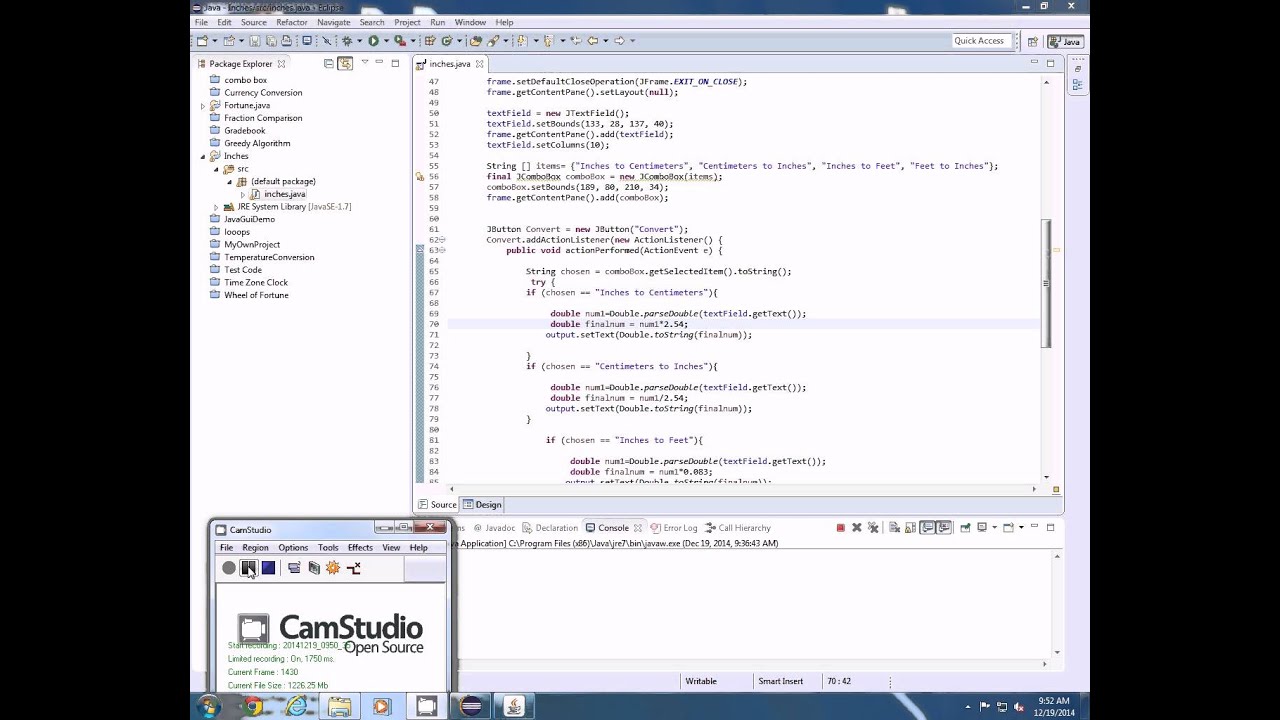Switch to the Design tab
The image size is (1280, 720).
click(482, 505)
